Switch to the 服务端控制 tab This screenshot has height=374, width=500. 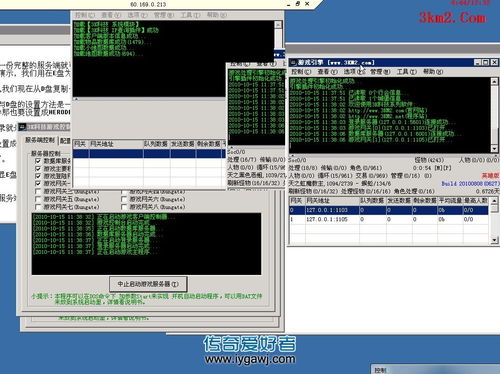[40, 140]
